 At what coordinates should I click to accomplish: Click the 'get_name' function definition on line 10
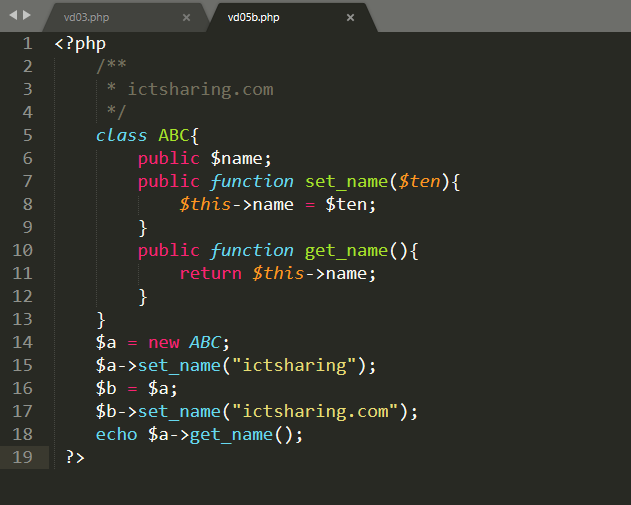[x=346, y=251]
